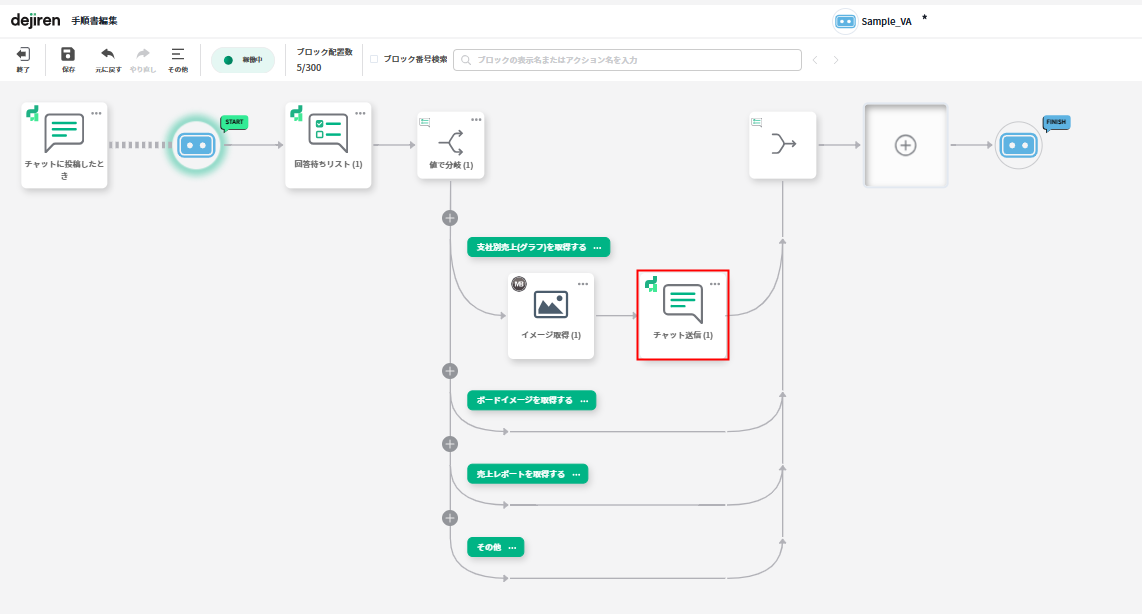The width and height of the screenshot is (1142, 614).
Task: Select the 回答待ちリスト (1) block
Action: click(328, 145)
